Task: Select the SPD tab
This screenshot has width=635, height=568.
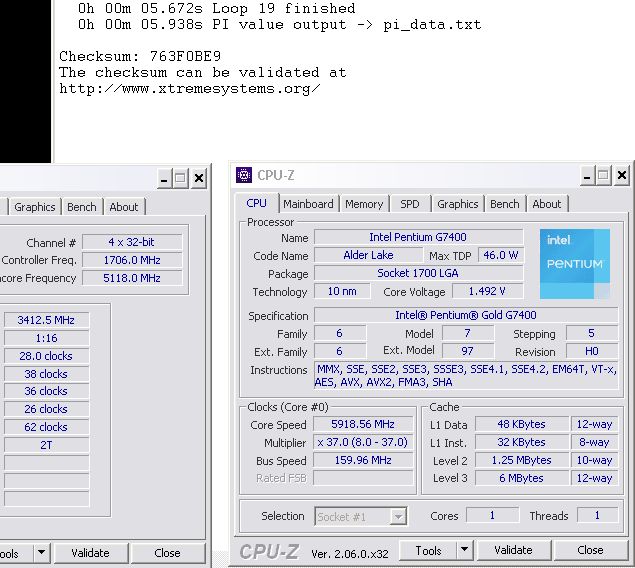Action: (410, 204)
